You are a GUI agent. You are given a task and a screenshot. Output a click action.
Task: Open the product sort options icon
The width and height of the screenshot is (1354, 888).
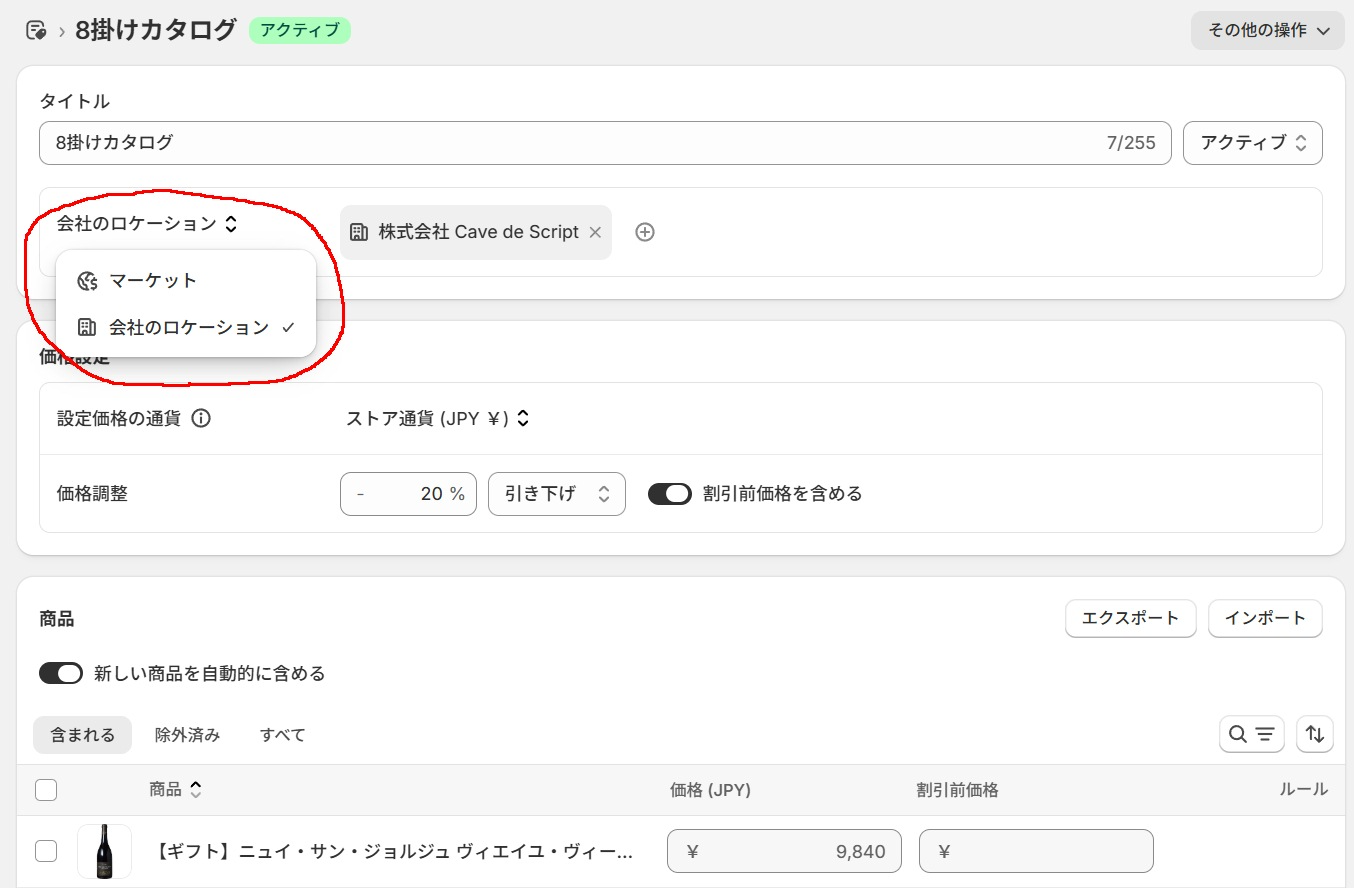point(1314,735)
